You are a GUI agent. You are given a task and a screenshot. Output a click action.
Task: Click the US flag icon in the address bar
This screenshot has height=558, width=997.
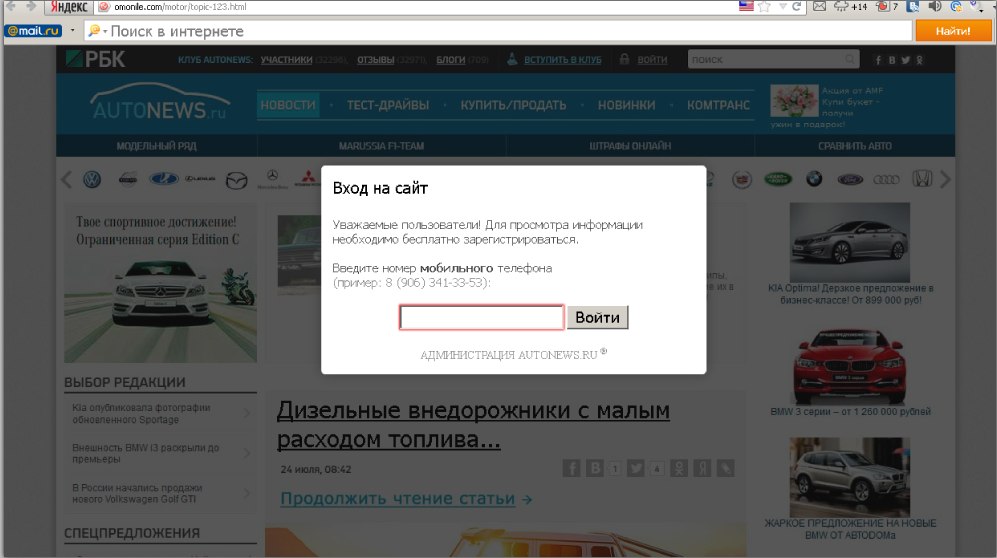746,6
